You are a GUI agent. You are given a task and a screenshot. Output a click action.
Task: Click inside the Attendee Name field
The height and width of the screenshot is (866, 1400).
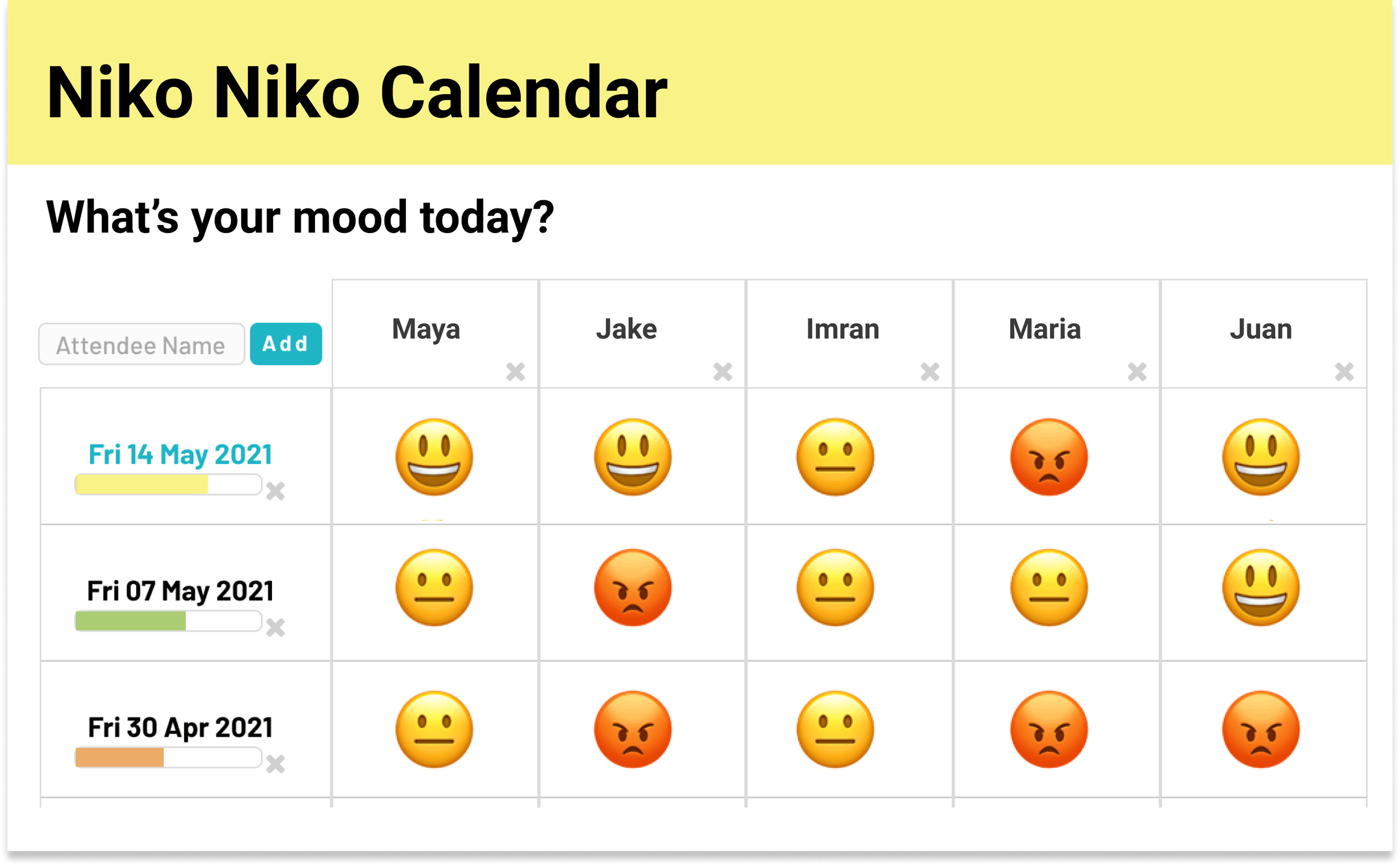[x=141, y=343]
